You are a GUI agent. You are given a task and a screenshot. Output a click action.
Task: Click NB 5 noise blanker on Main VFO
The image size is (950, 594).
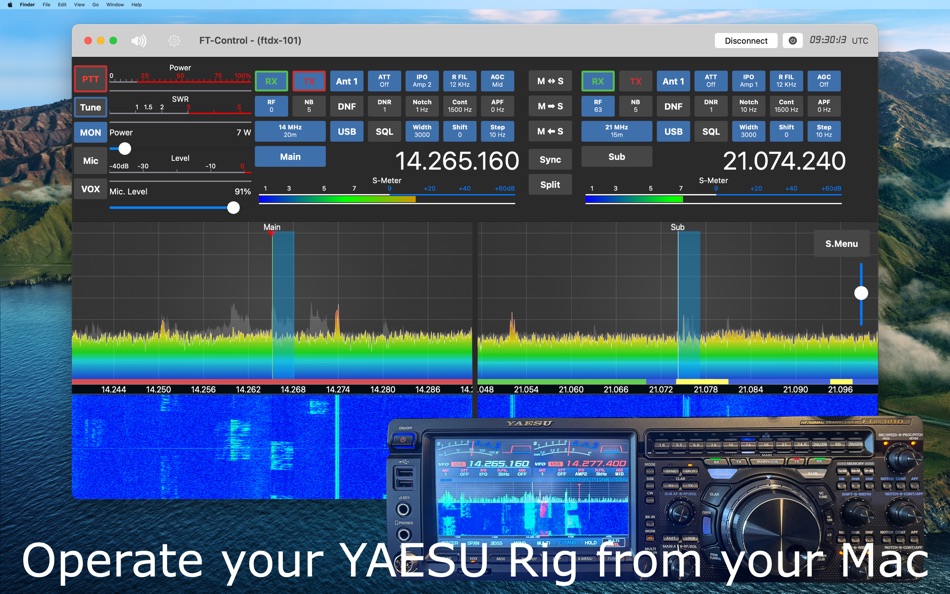(x=309, y=106)
